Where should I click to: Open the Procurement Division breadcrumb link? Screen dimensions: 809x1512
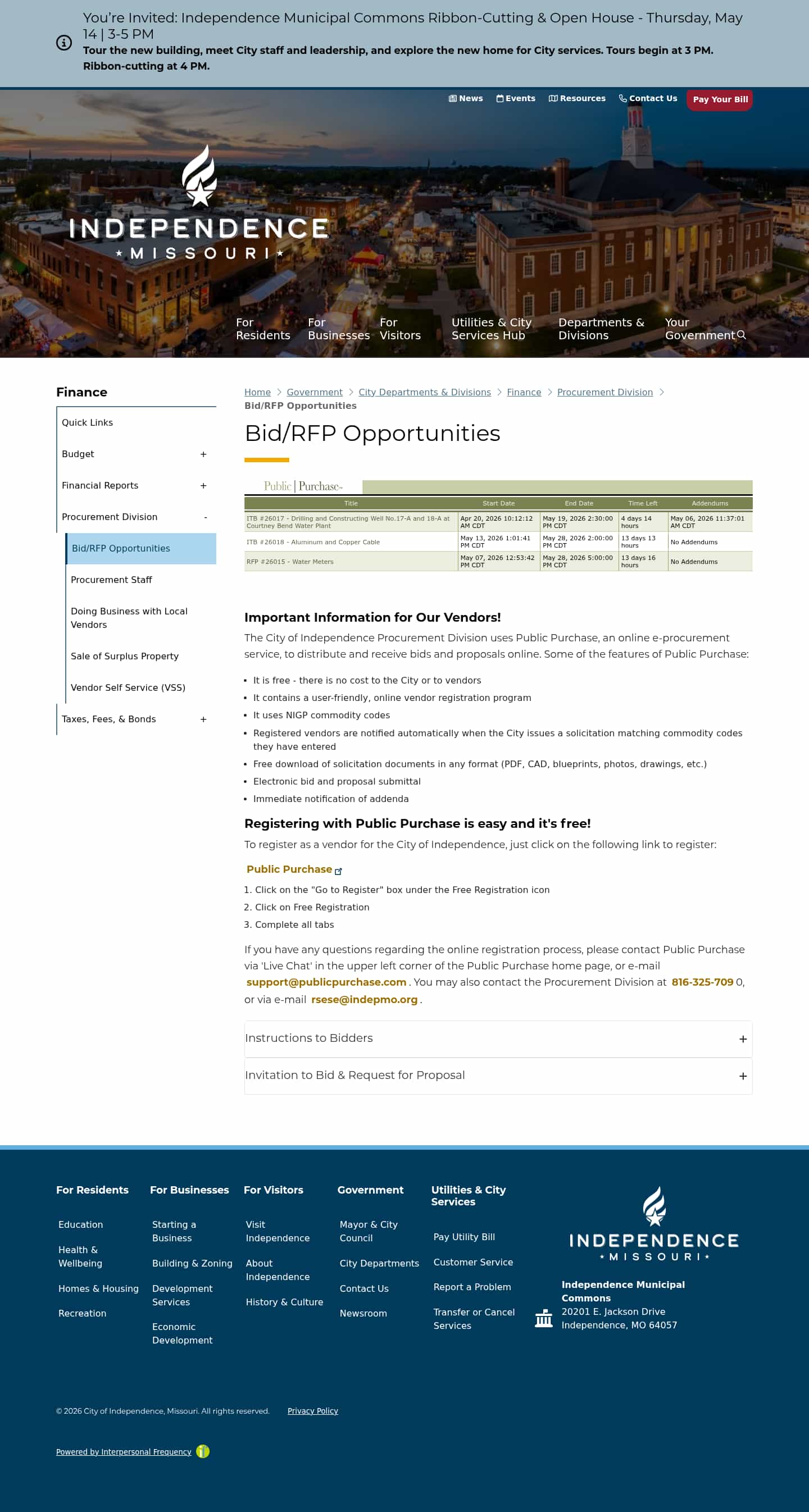point(605,392)
